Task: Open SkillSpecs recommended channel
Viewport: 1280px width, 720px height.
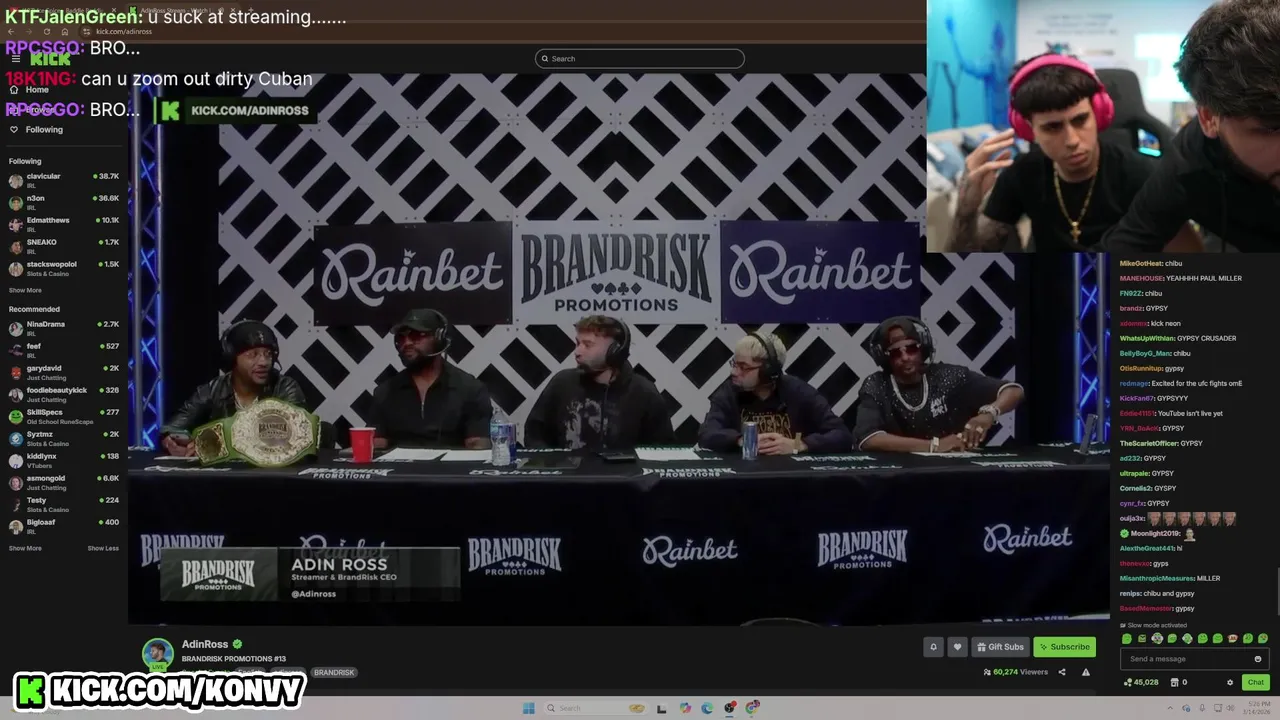Action: pyautogui.click(x=64, y=416)
